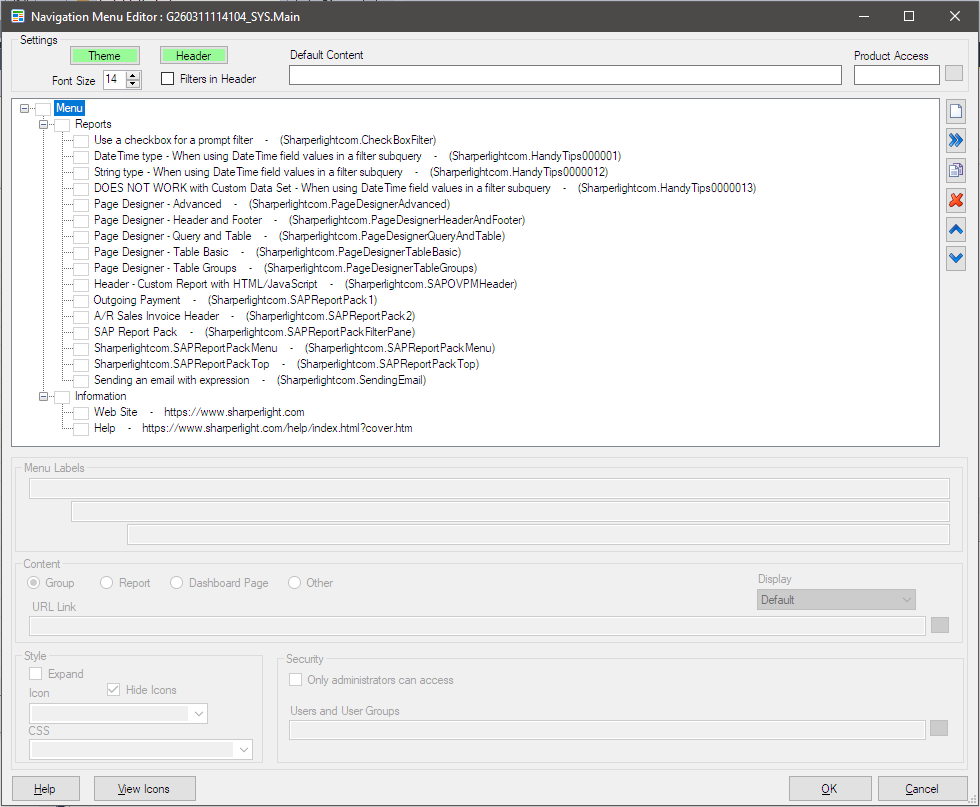Confirm with the OK button
The image size is (980, 807).
point(830,789)
